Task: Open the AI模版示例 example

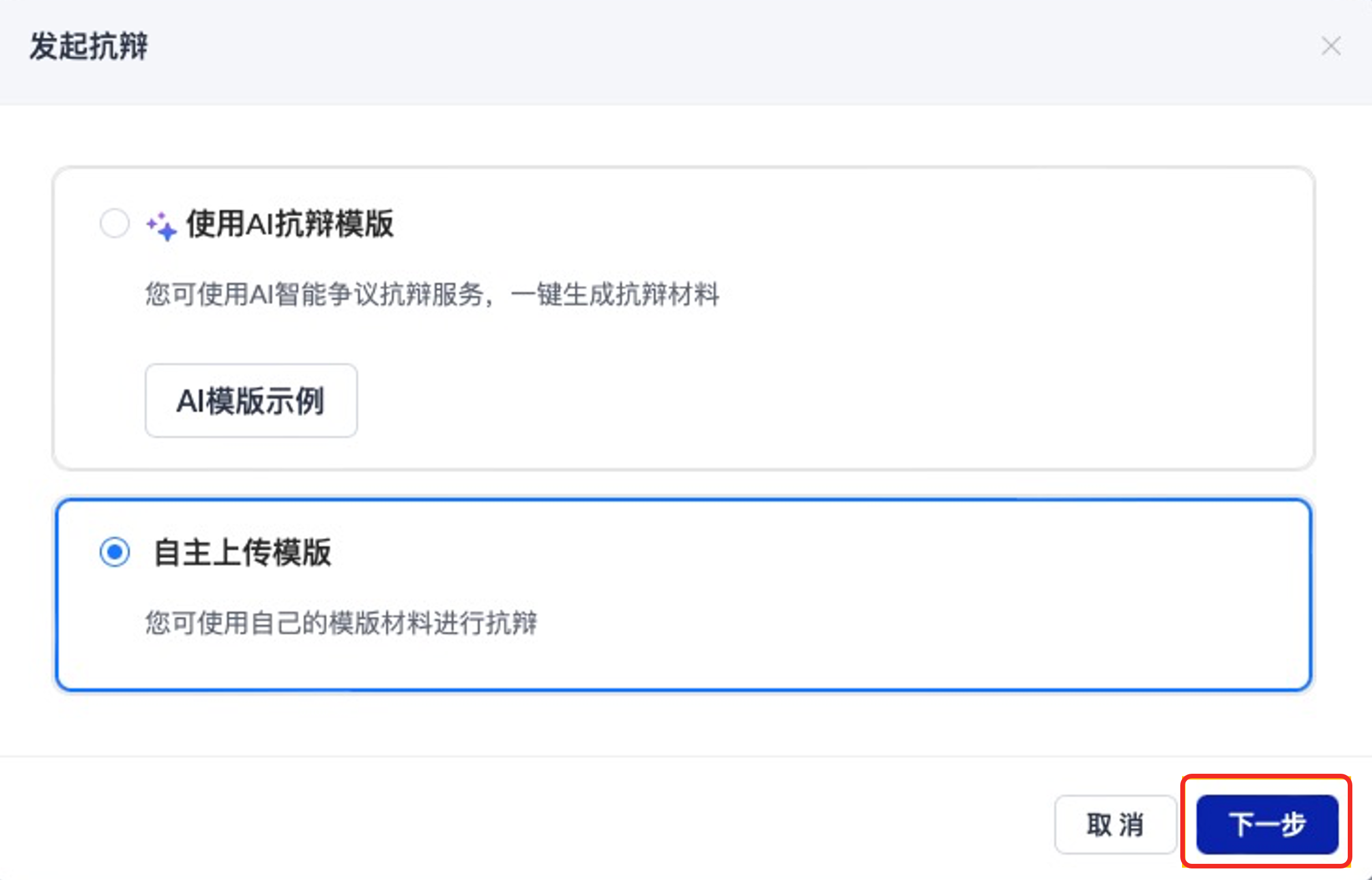Action: tap(251, 400)
